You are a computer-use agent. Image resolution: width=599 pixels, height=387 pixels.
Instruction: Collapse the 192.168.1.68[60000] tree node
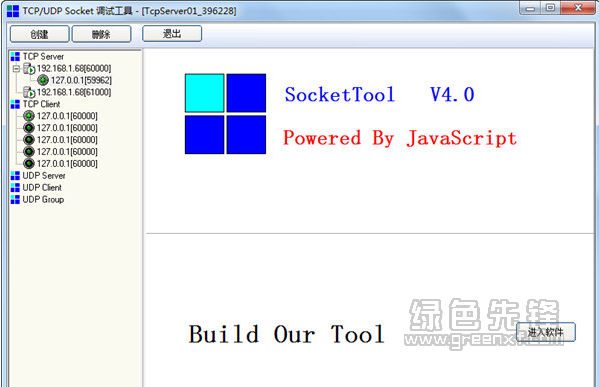tap(16, 69)
